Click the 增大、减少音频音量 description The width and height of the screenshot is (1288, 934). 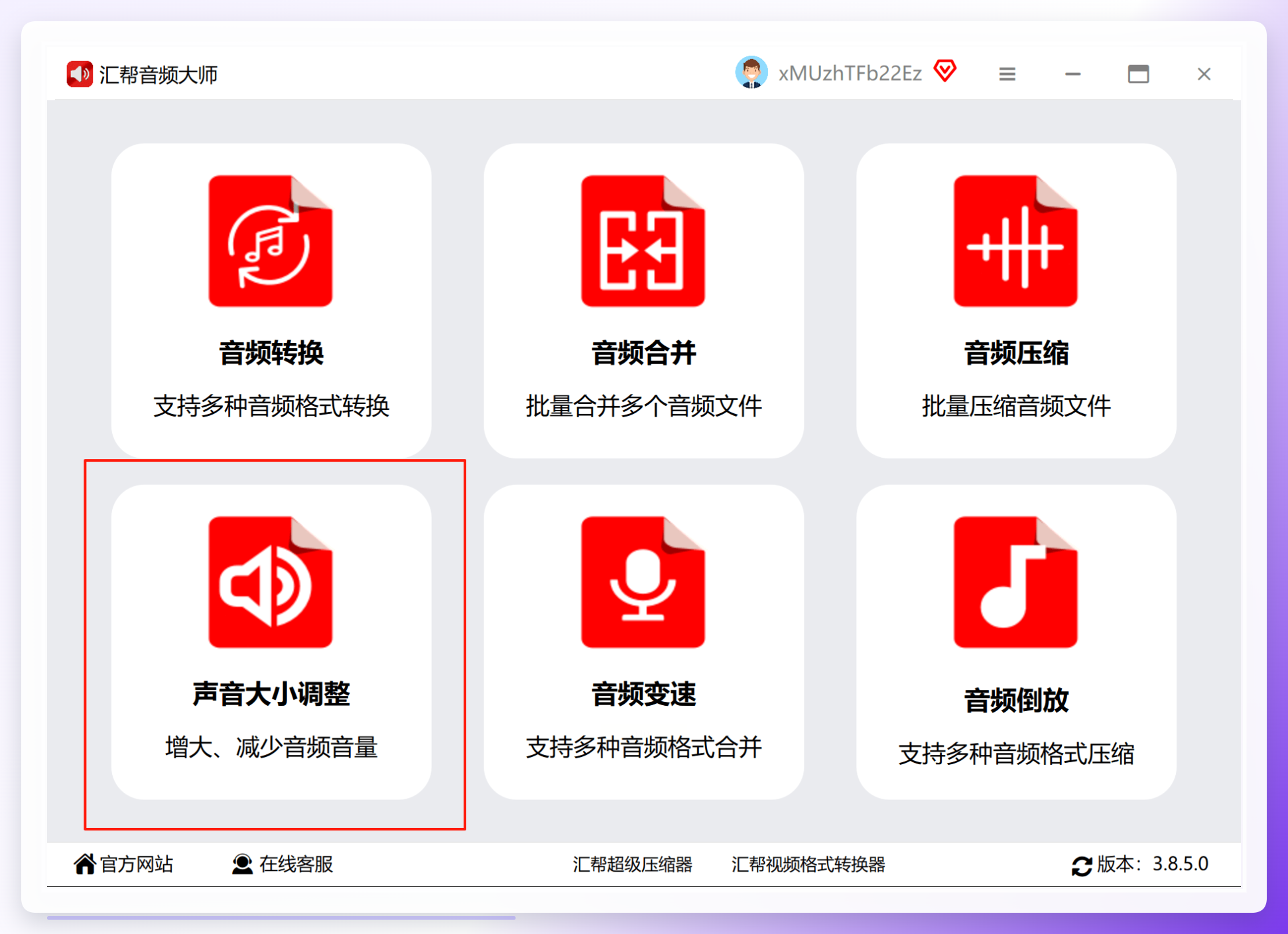pos(271,747)
